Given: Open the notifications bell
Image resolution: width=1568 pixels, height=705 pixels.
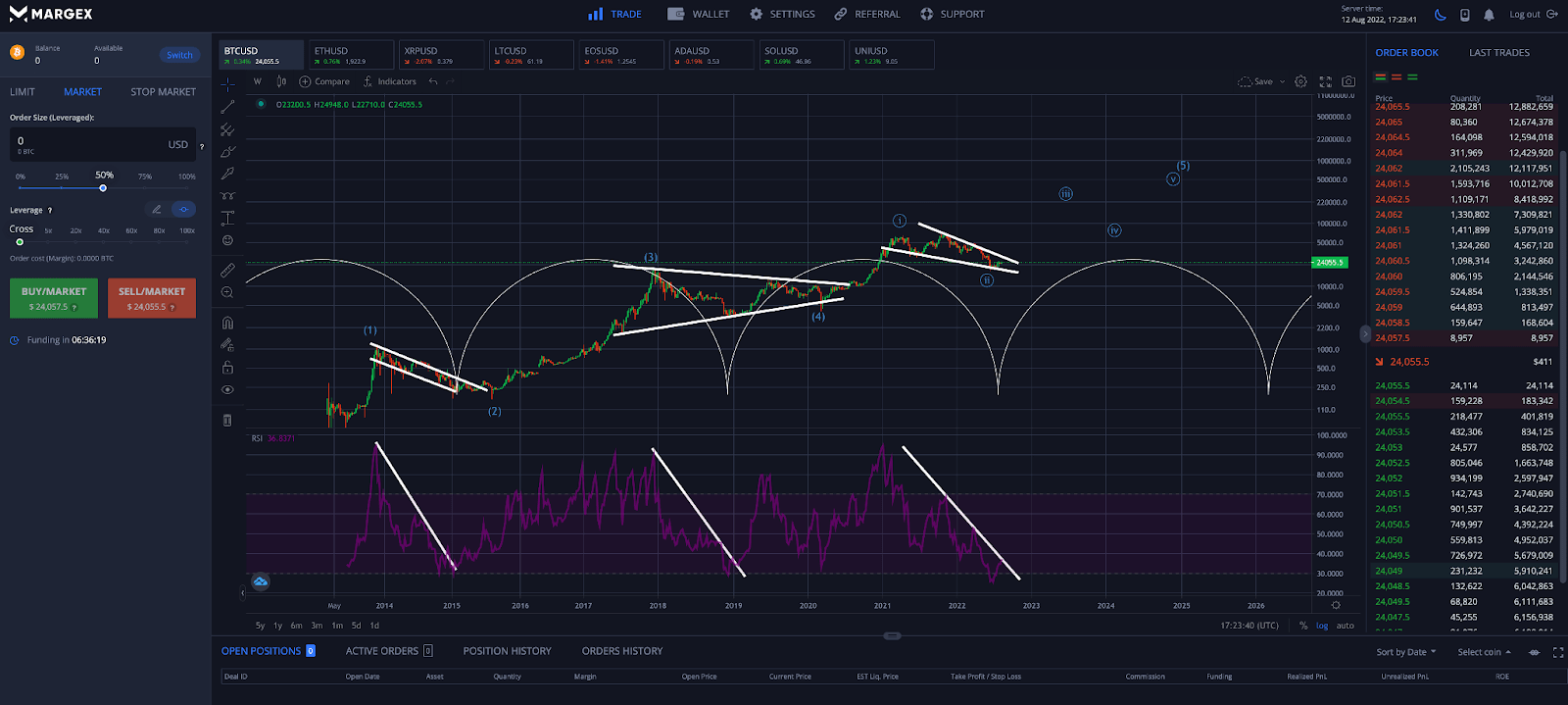Looking at the screenshot, I should [1489, 15].
